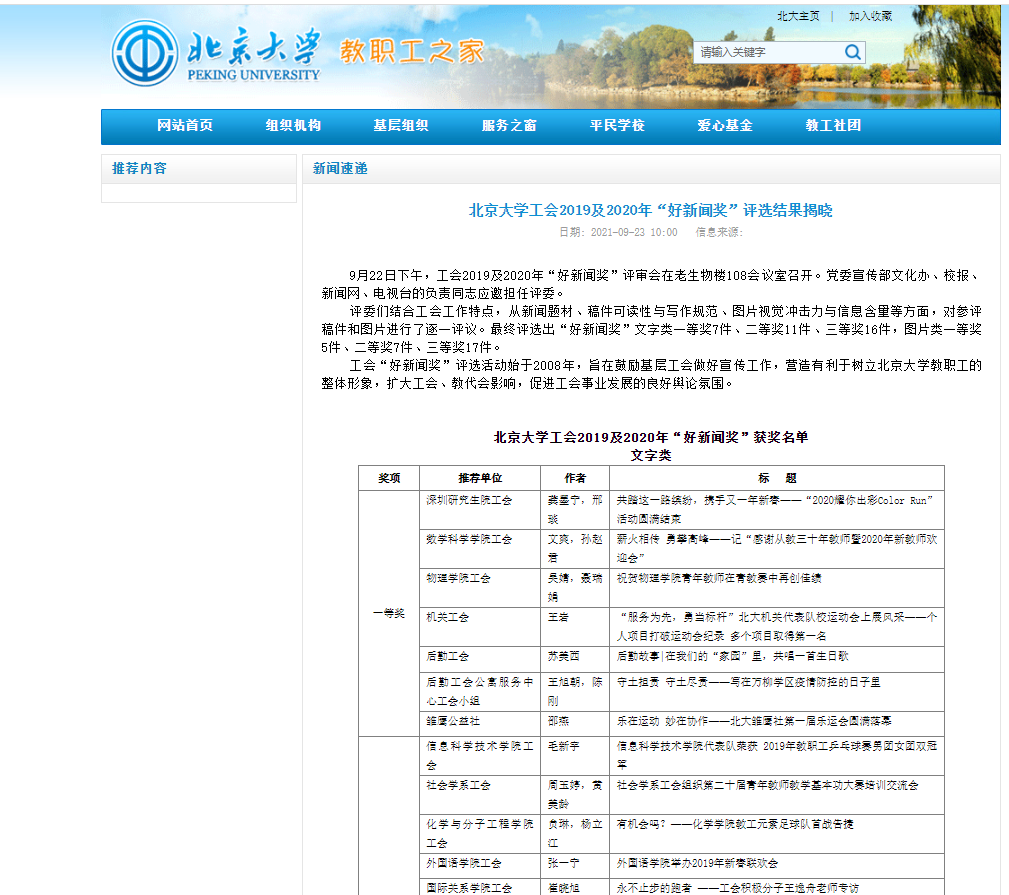Click the keyword search input box
Image resolution: width=1009 pixels, height=895 pixels.
pos(767,52)
